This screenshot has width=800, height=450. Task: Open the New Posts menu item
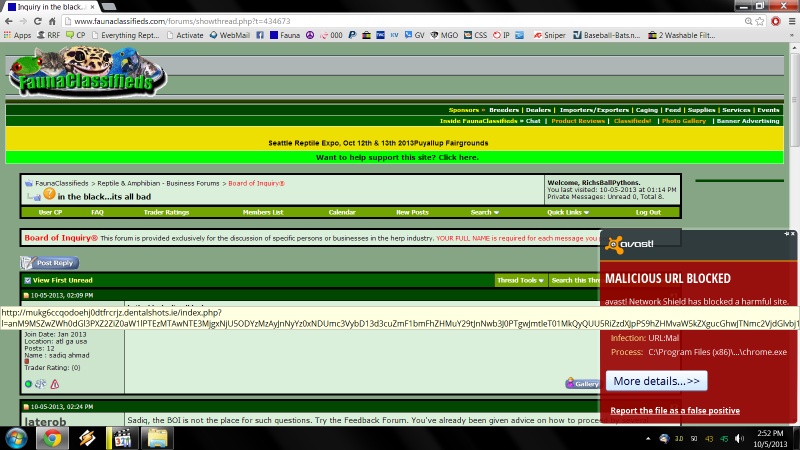pyautogui.click(x=412, y=212)
